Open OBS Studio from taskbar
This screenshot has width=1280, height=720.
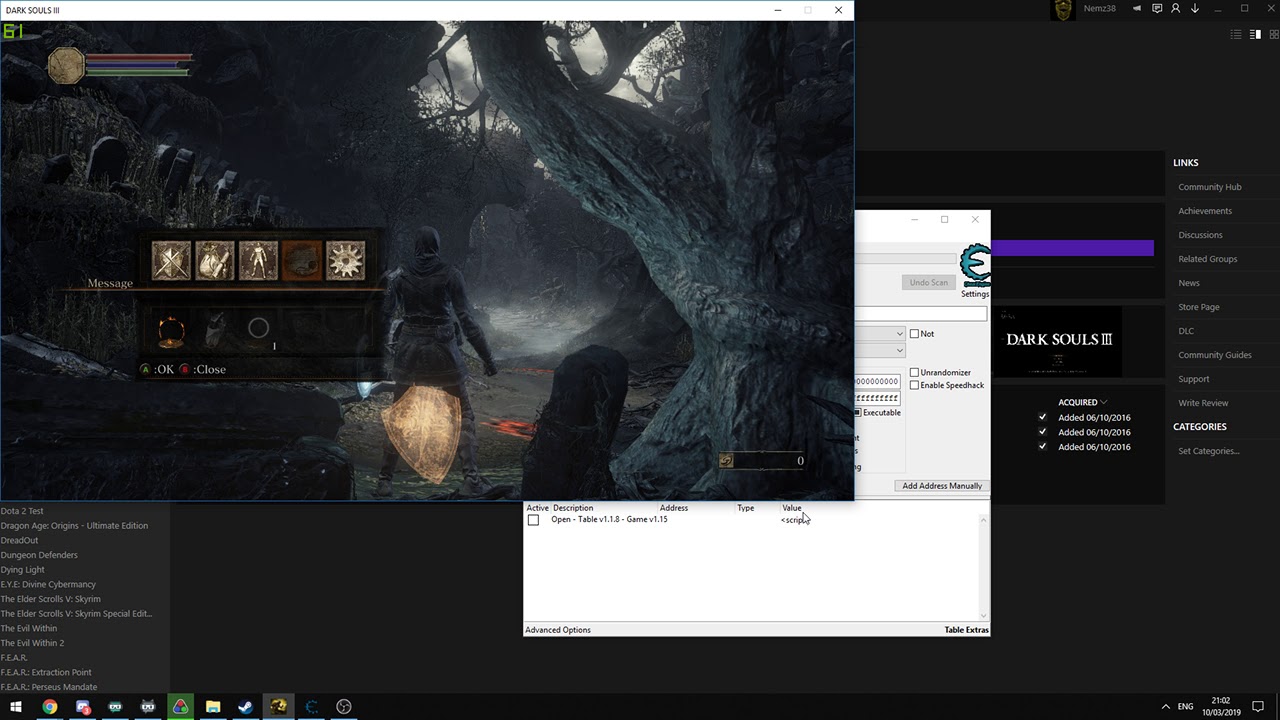coord(344,706)
